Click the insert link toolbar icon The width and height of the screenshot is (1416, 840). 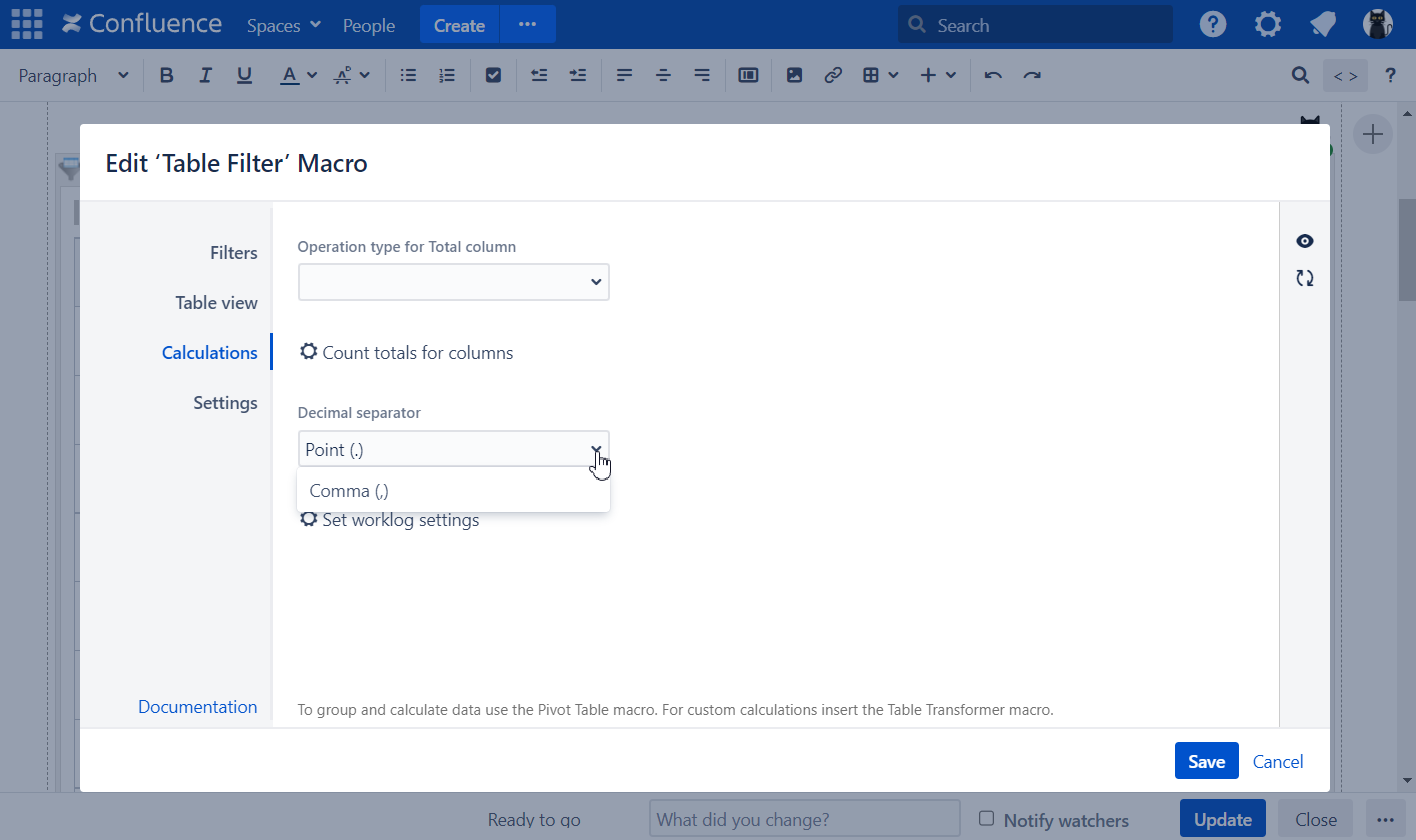pos(832,75)
